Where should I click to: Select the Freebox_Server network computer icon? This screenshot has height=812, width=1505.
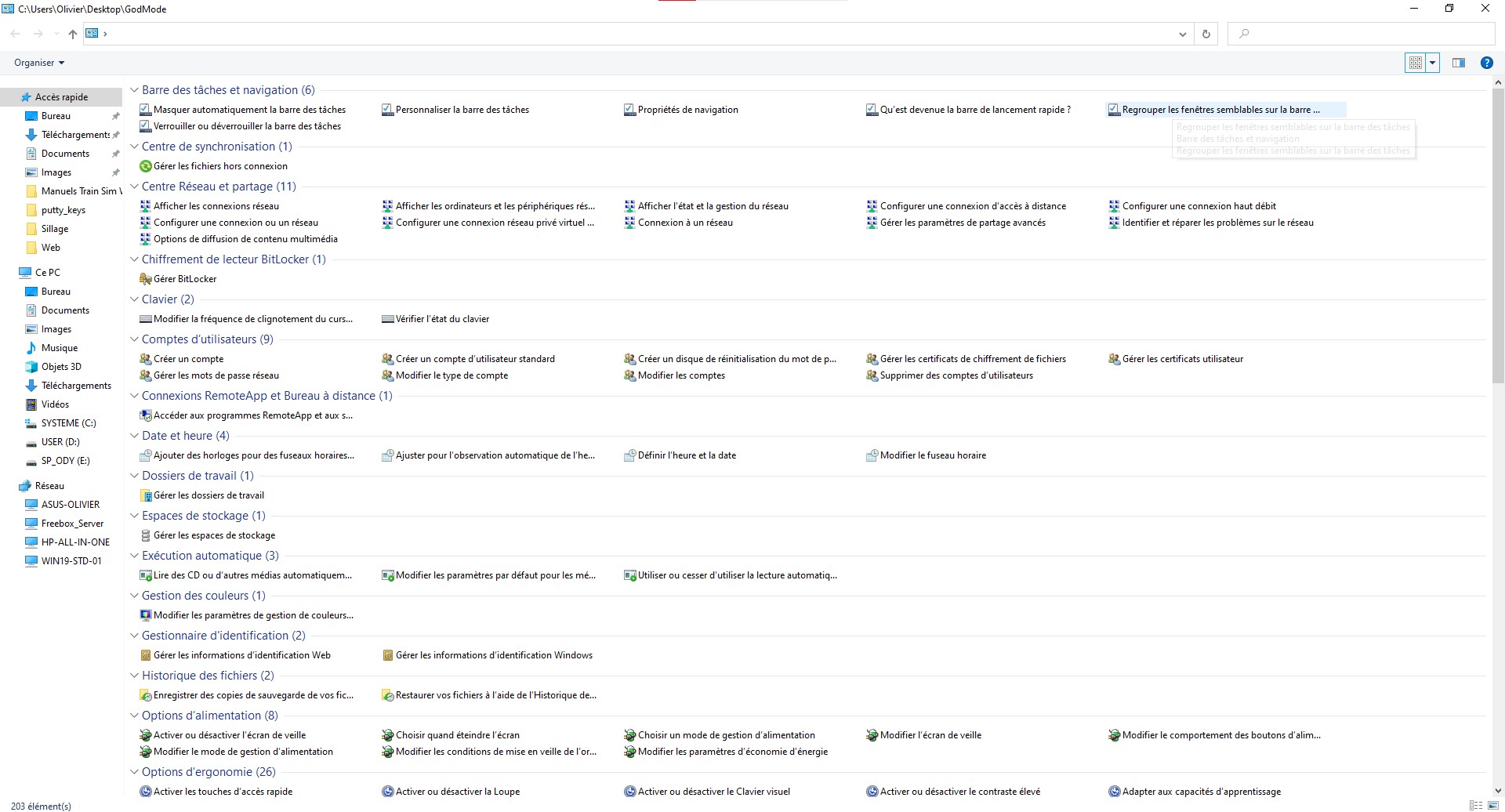point(31,524)
